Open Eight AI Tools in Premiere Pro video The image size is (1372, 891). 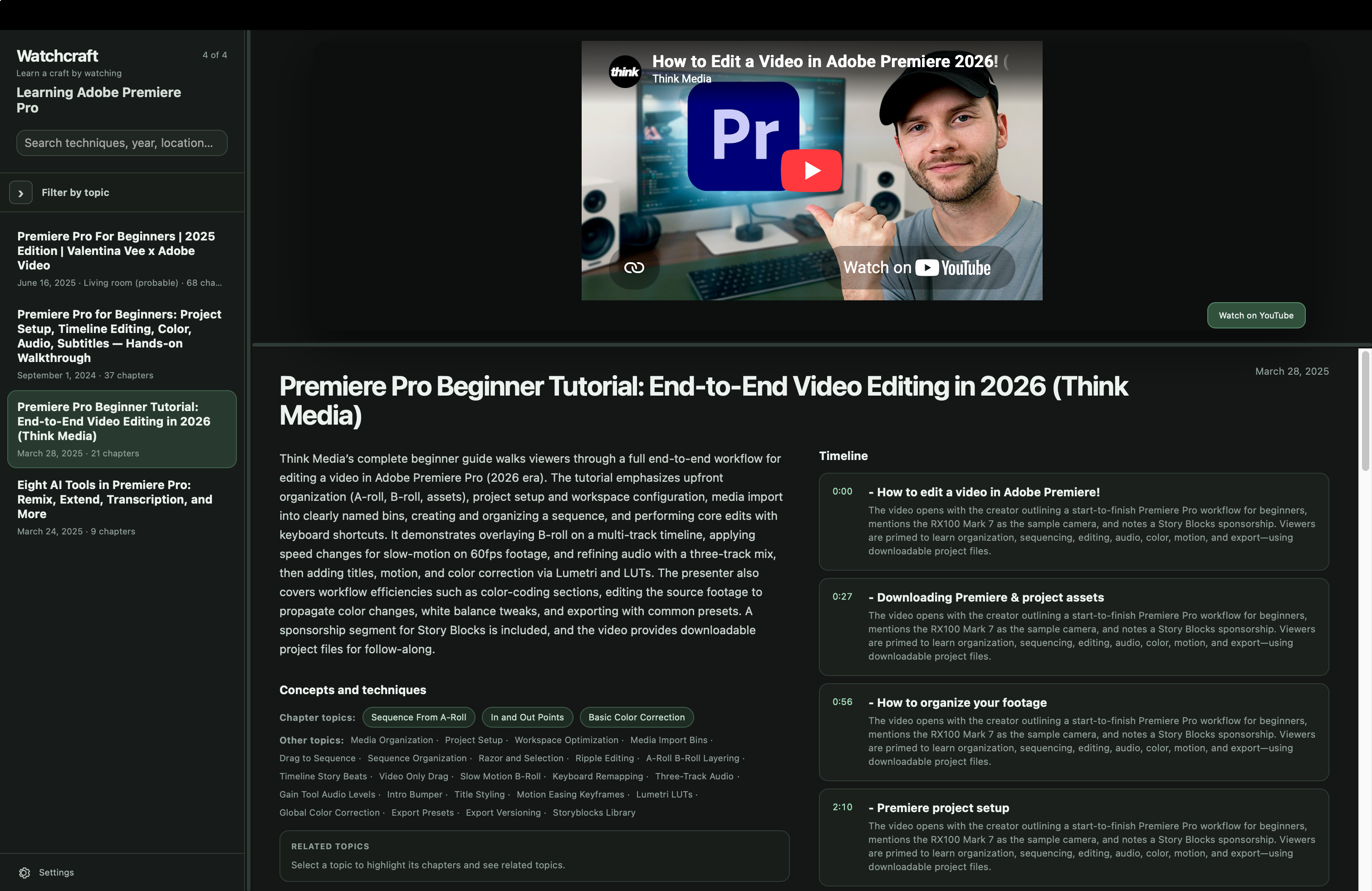(x=122, y=507)
